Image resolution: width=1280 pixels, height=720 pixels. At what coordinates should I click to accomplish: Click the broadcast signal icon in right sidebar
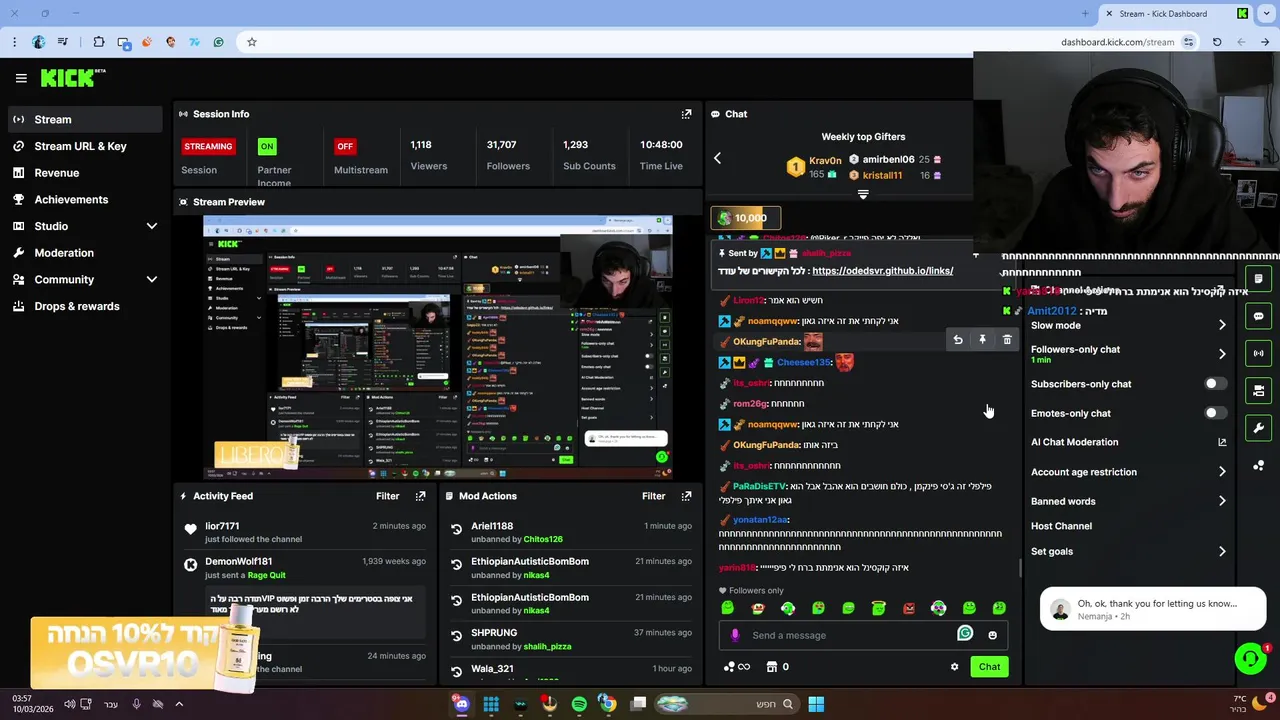[x=1259, y=353]
